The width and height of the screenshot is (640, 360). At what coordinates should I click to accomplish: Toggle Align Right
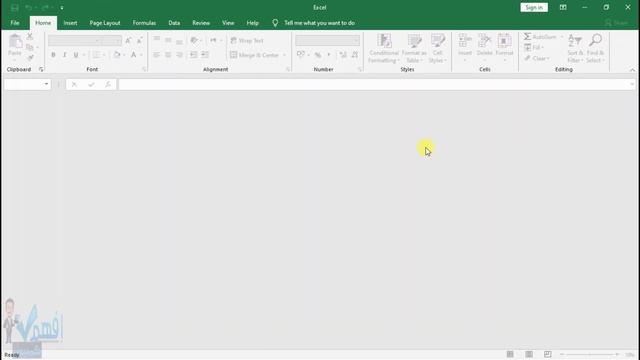(x=180, y=55)
